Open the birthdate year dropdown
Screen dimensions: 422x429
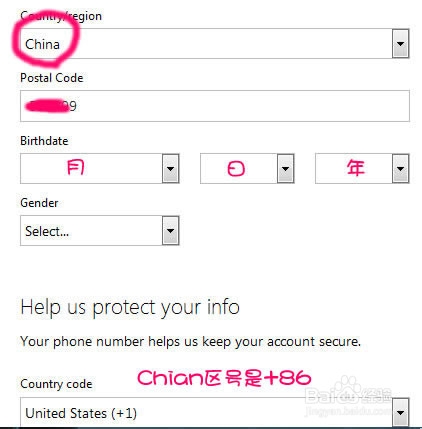tap(362, 168)
